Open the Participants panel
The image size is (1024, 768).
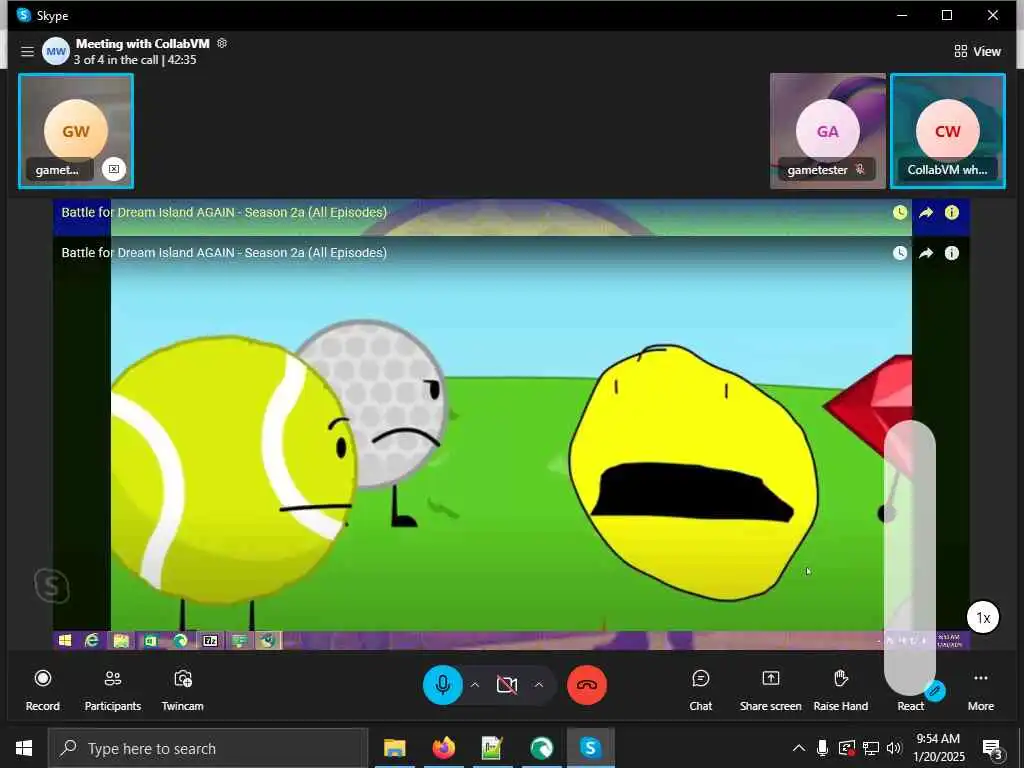pyautogui.click(x=112, y=689)
